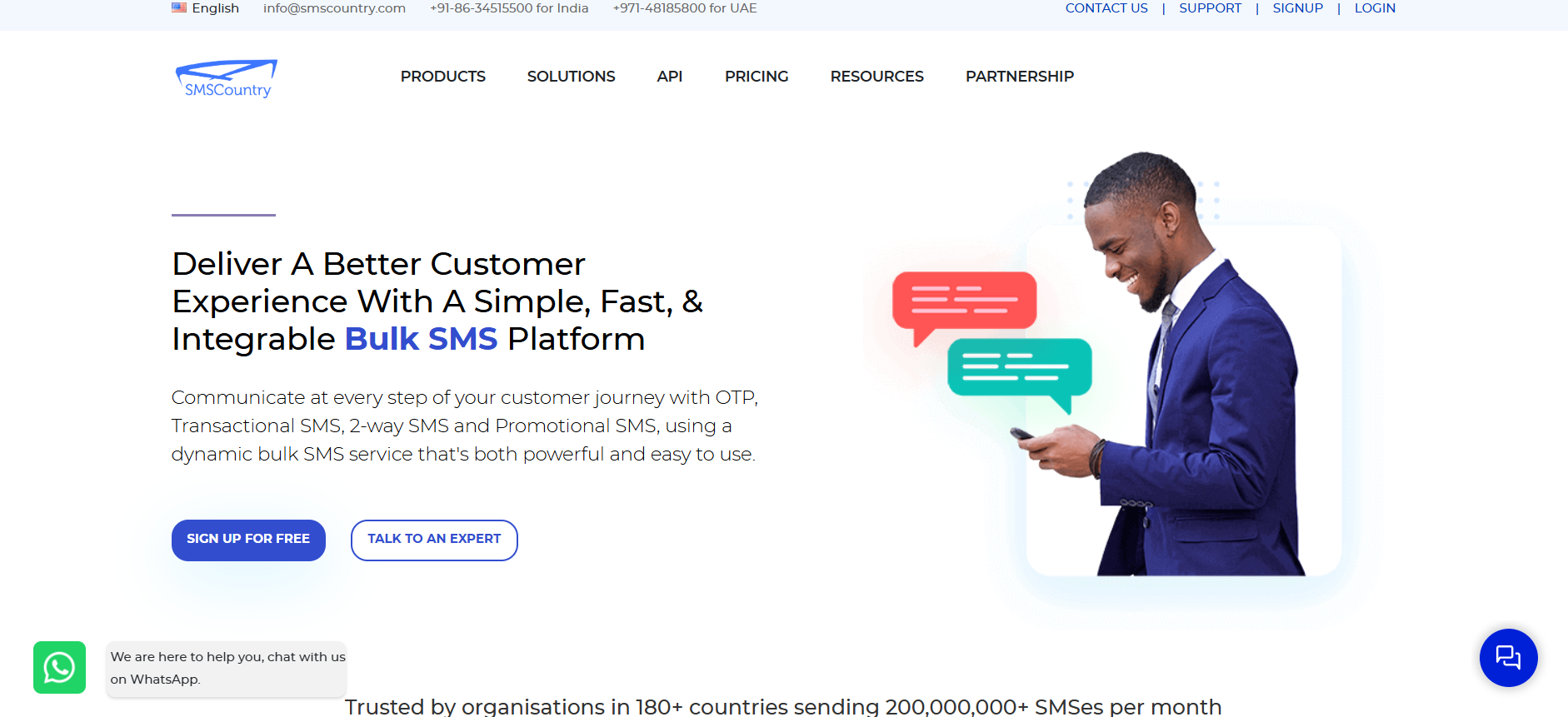Image resolution: width=1568 pixels, height=717 pixels.
Task: Click the WhatsApp help message bubble
Action: coord(227,668)
